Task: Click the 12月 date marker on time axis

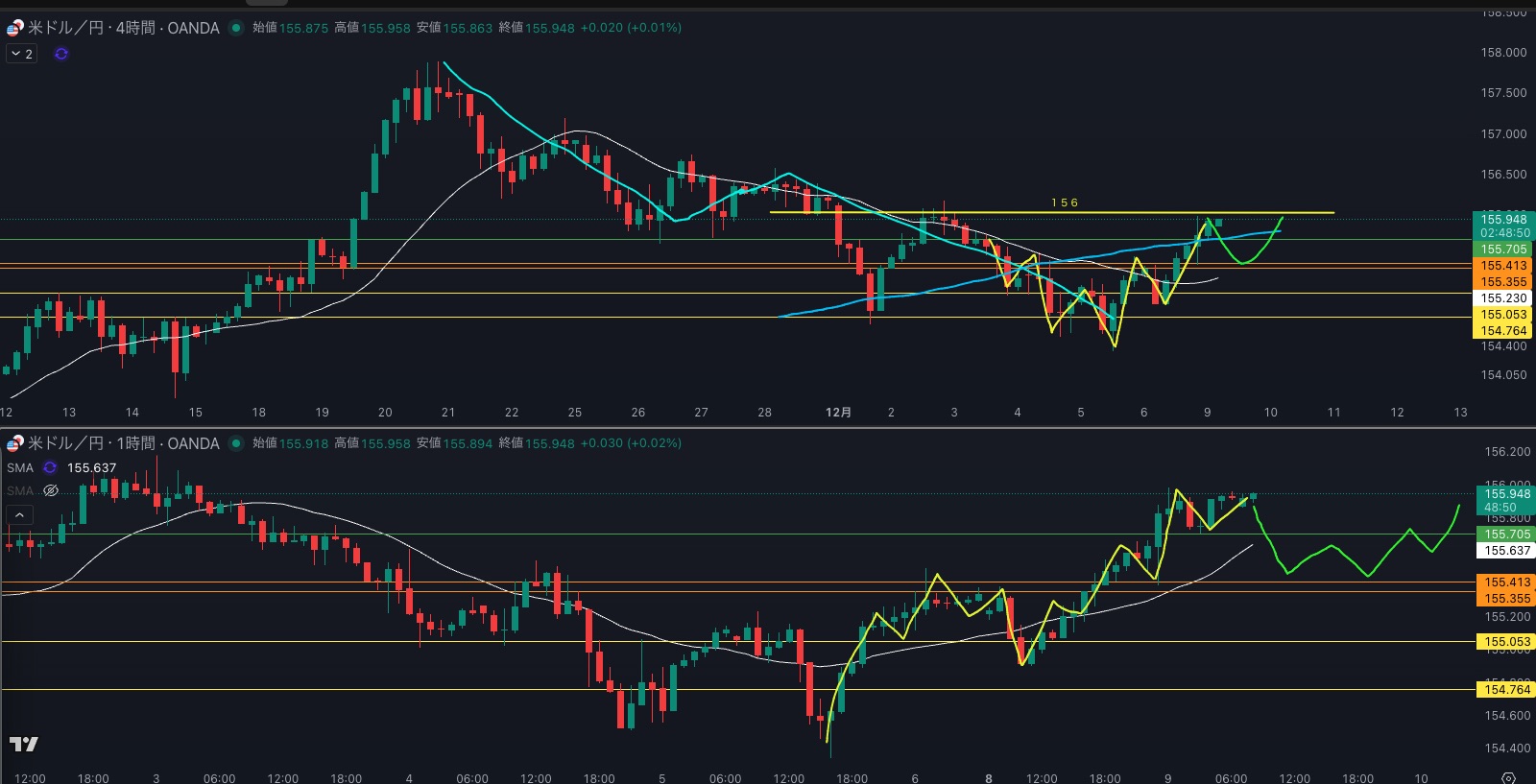Action: pyautogui.click(x=838, y=413)
